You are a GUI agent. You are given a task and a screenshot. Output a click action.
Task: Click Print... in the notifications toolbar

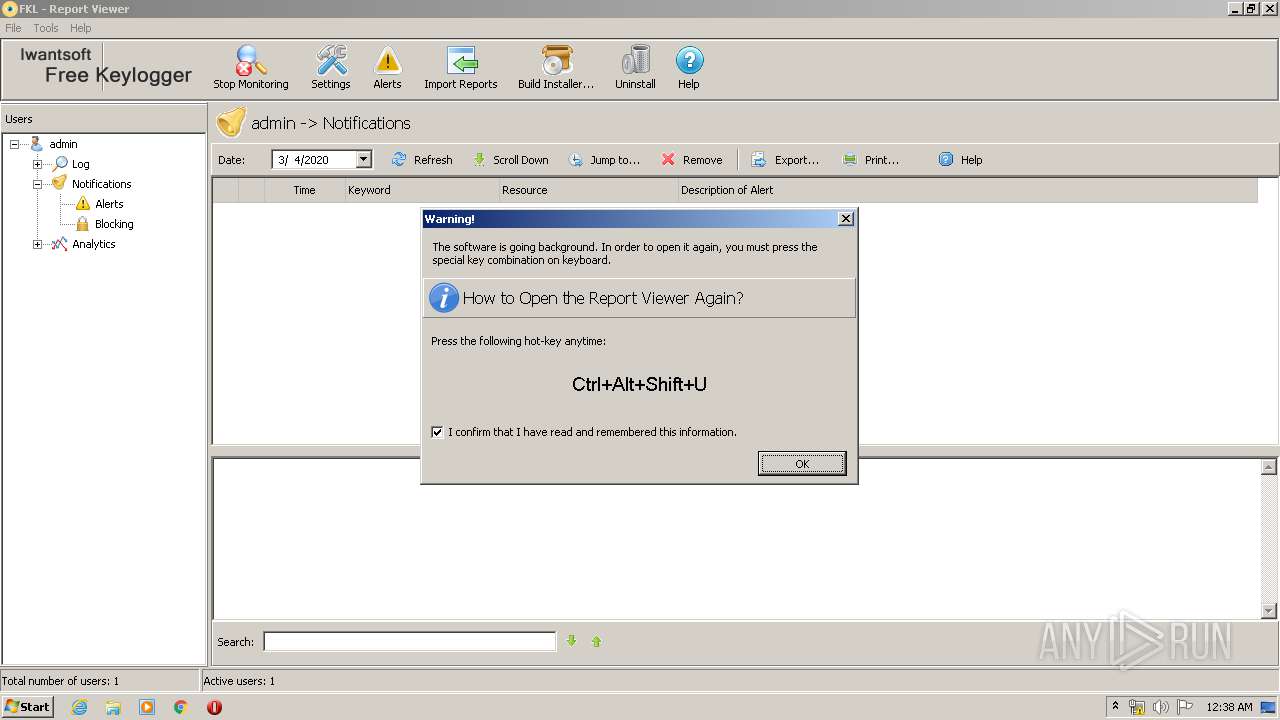point(871,160)
